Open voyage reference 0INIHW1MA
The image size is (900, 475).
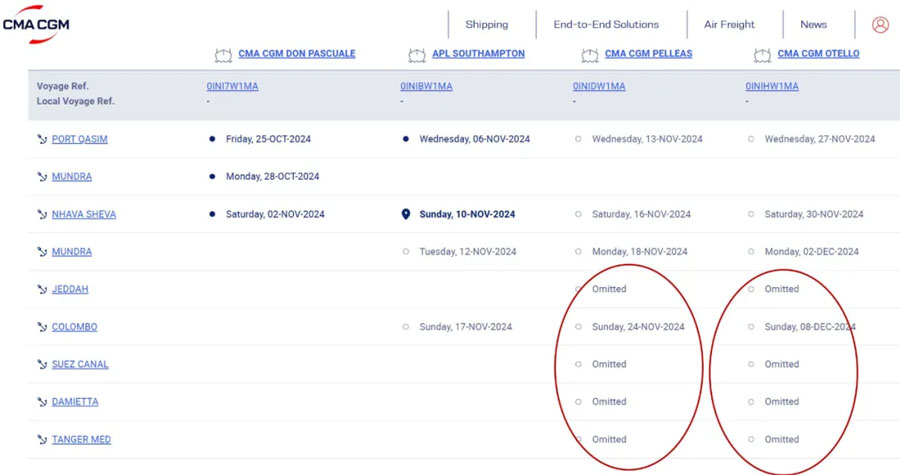pyautogui.click(x=772, y=86)
